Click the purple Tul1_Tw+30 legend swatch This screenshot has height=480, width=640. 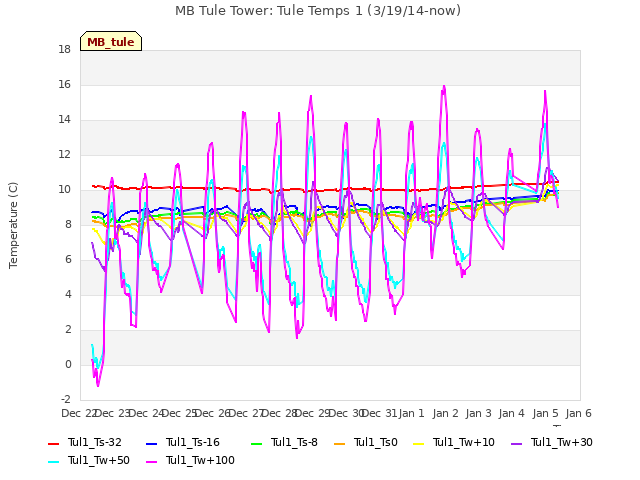pos(516,444)
